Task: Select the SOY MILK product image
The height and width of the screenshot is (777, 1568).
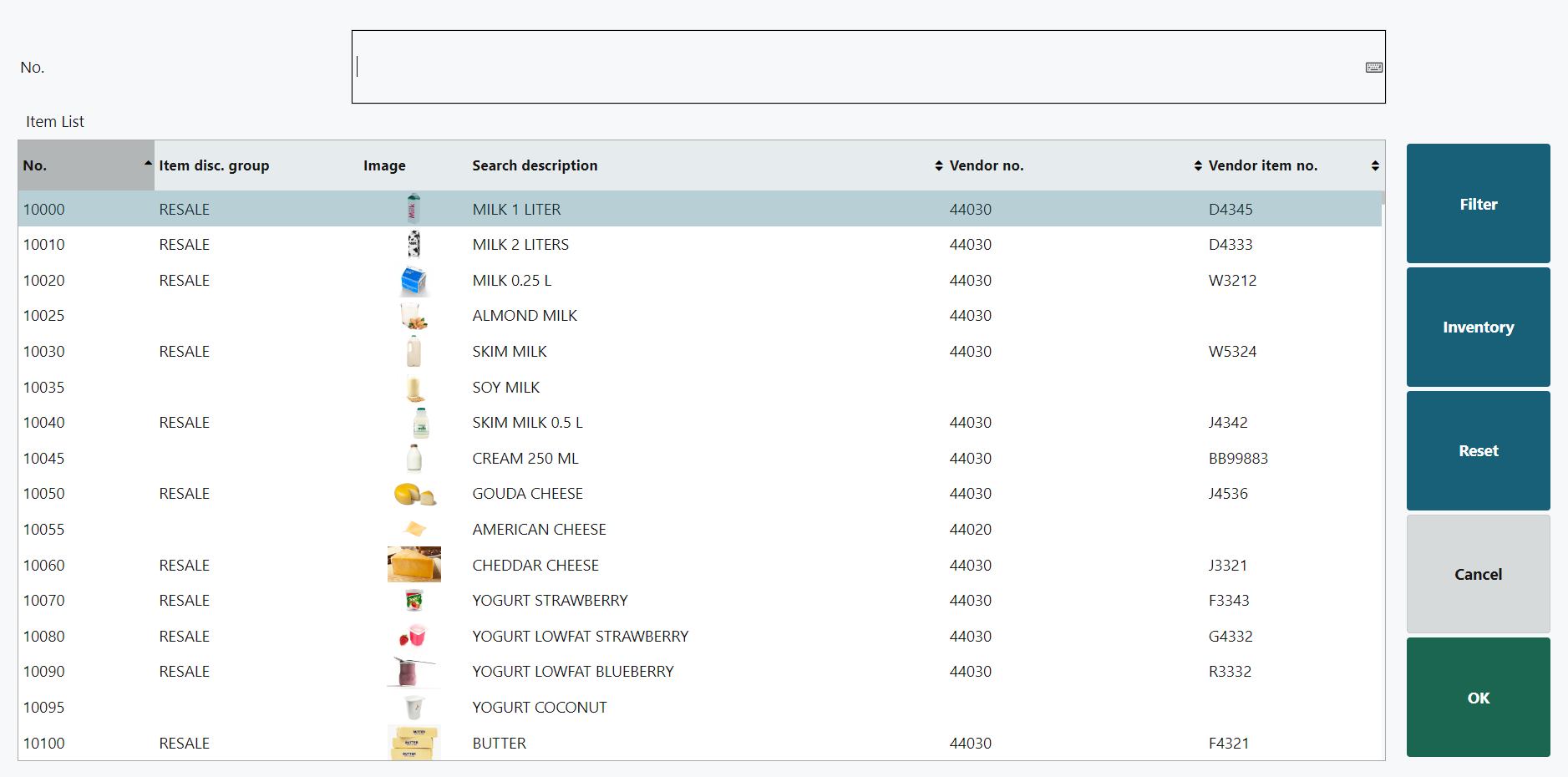Action: [414, 388]
